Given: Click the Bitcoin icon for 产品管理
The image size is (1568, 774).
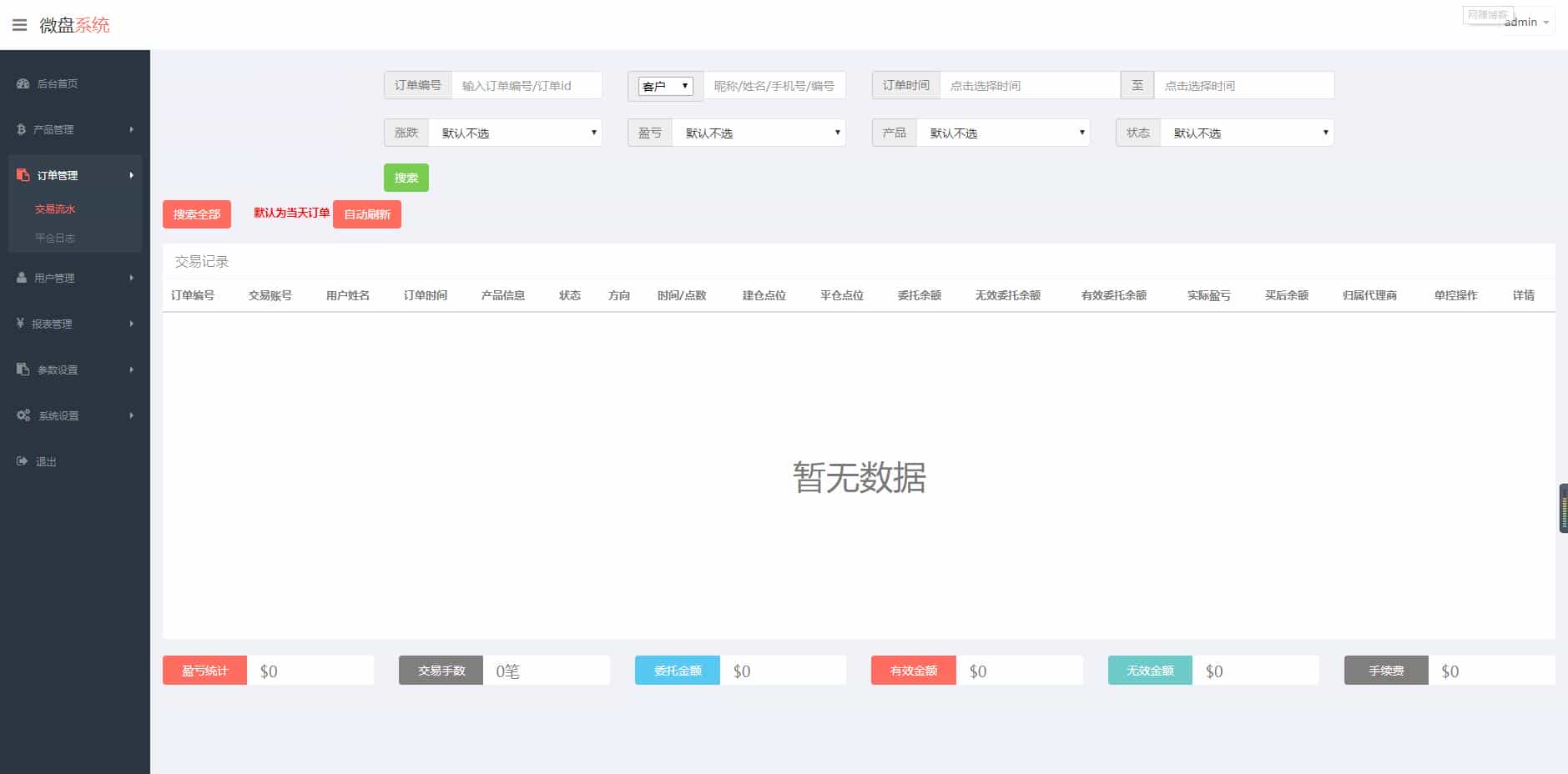Looking at the screenshot, I should coord(21,129).
